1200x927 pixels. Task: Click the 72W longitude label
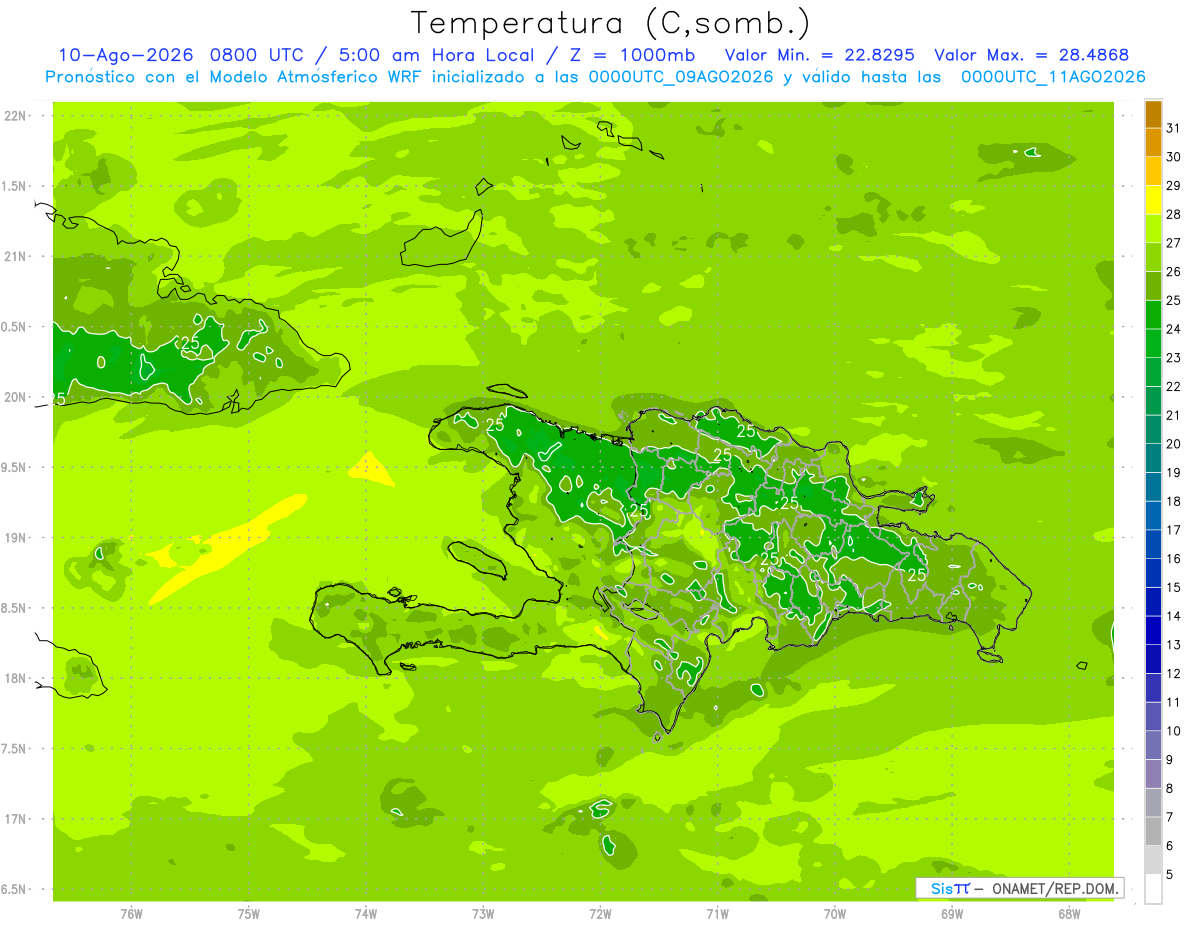(601, 914)
